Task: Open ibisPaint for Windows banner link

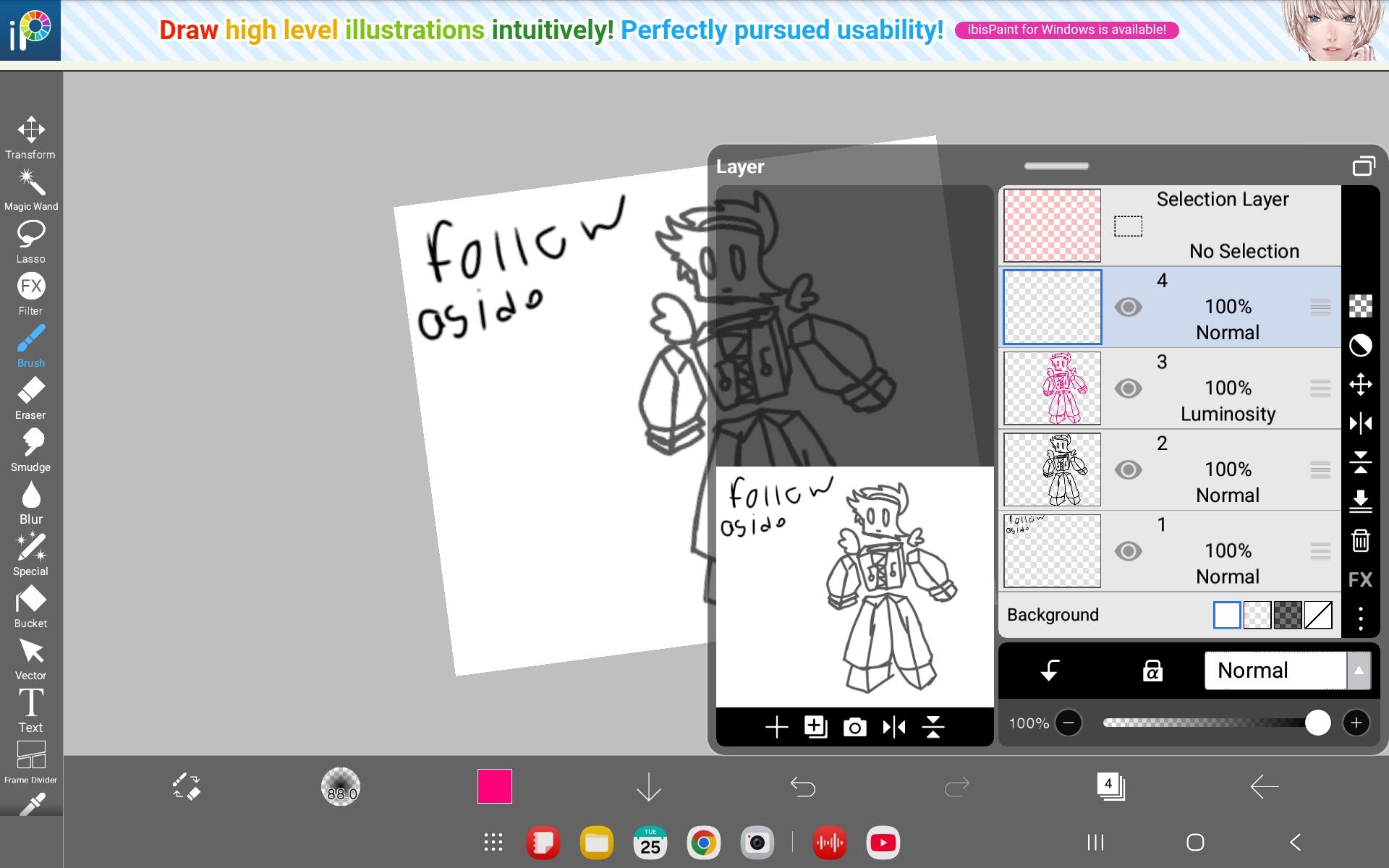Action: tap(1067, 30)
